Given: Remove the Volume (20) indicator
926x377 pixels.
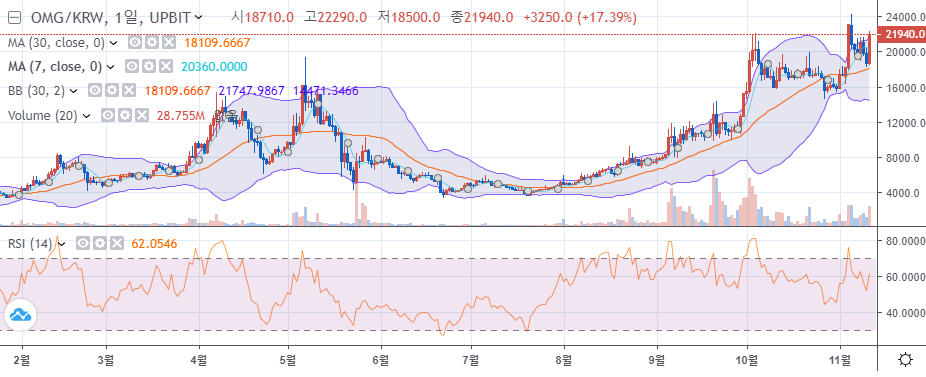Looking at the screenshot, I should click(x=141, y=116).
